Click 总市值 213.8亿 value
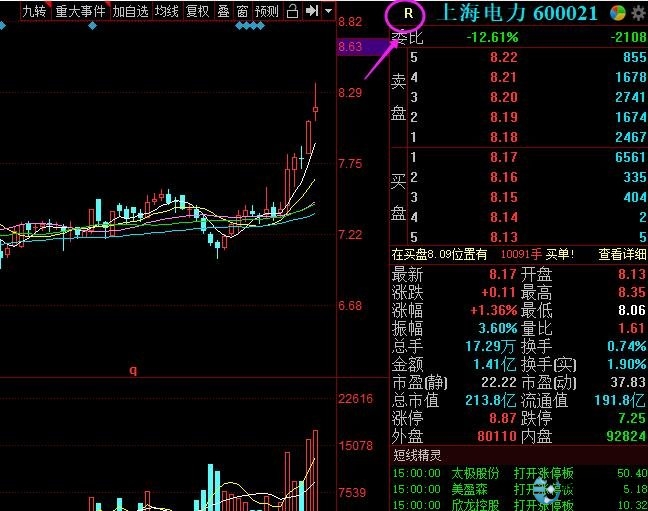This screenshot has height=511, width=648. click(491, 400)
